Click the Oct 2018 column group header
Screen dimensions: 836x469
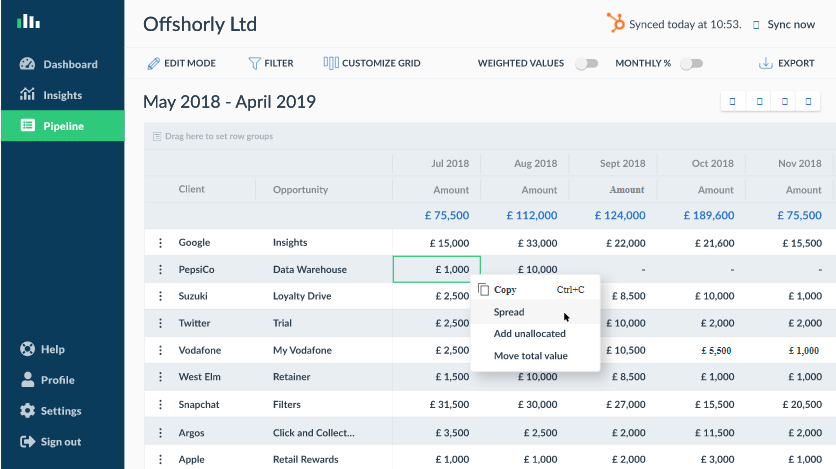pyautogui.click(x=712, y=164)
